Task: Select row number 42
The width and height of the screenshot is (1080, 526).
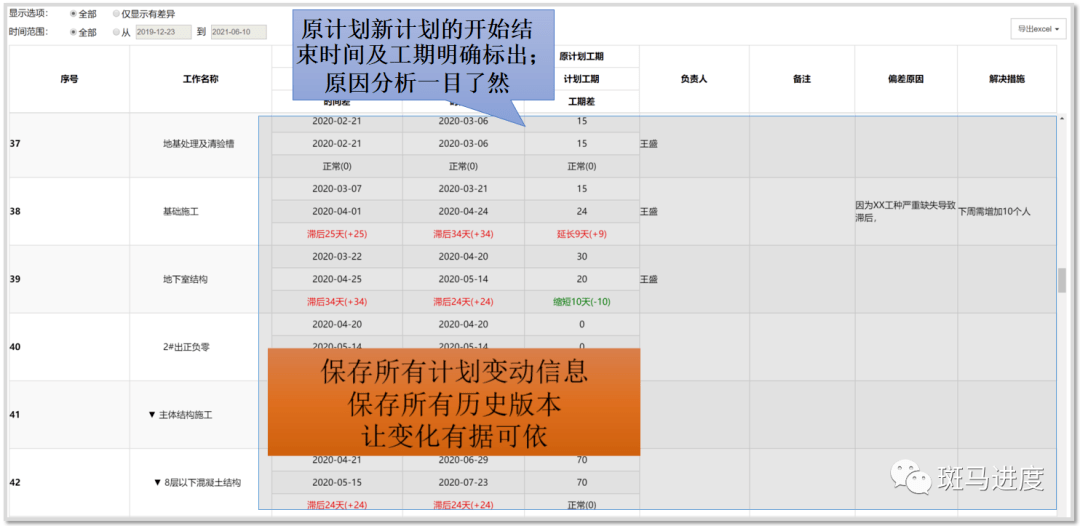Action: tap(15, 483)
